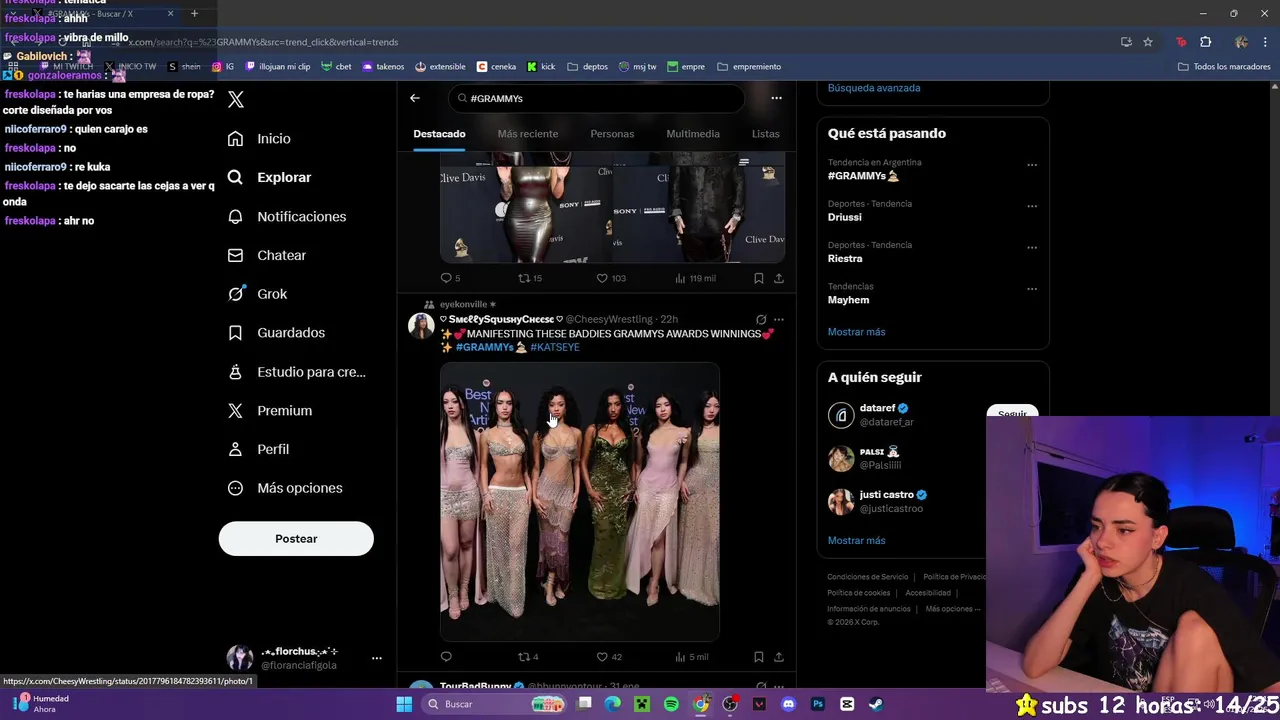
Task: View analytics showing 119 mil
Action: tap(695, 278)
